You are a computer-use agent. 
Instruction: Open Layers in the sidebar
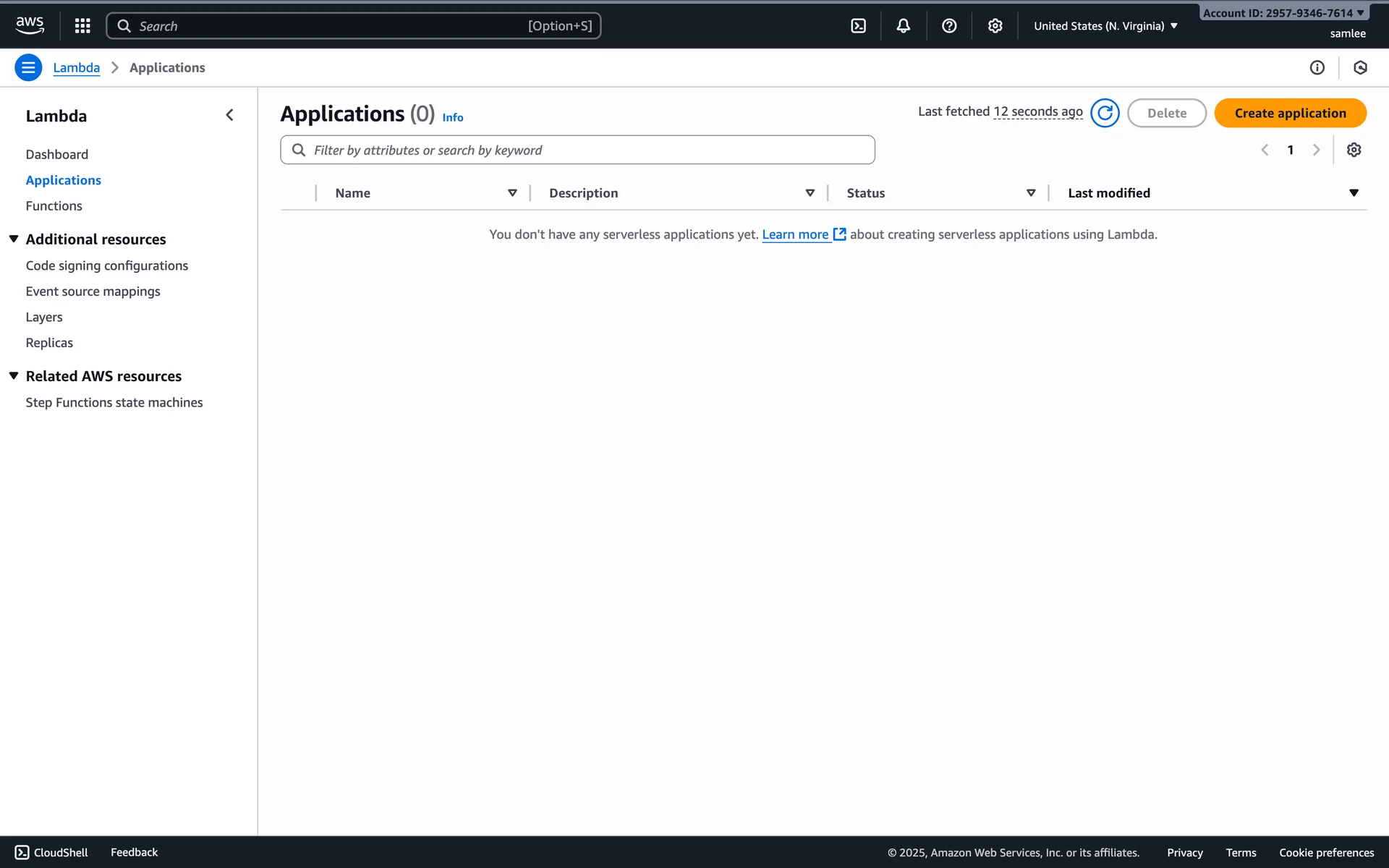point(44,317)
